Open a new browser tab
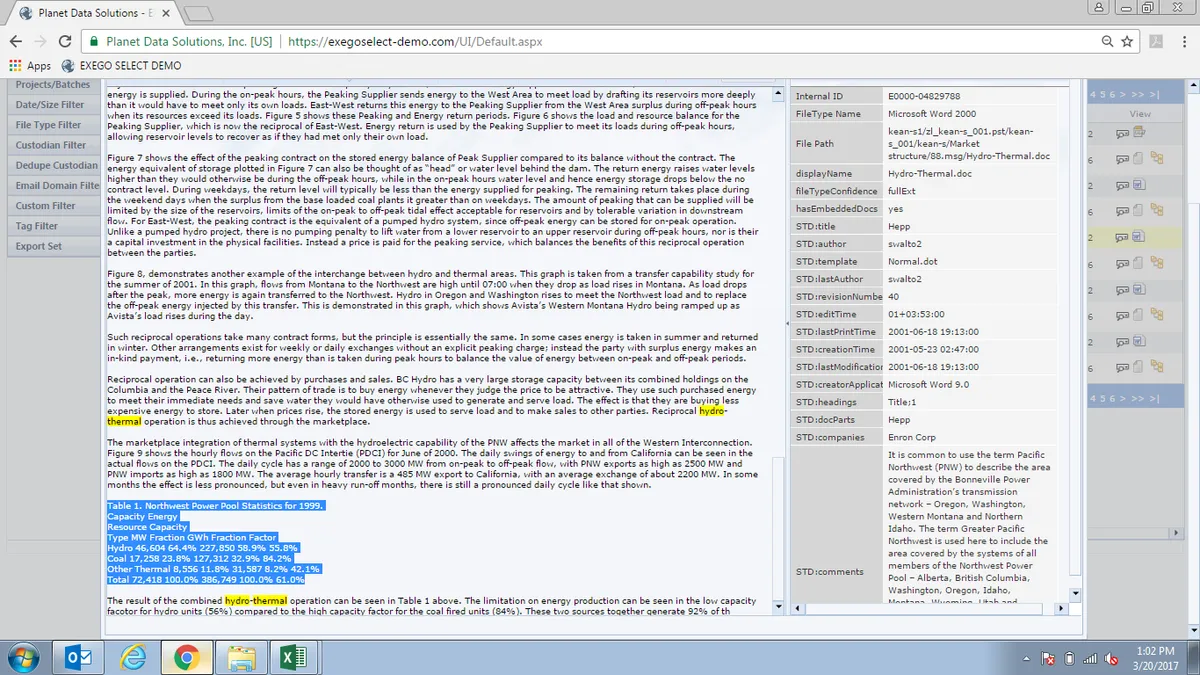 click(200, 14)
